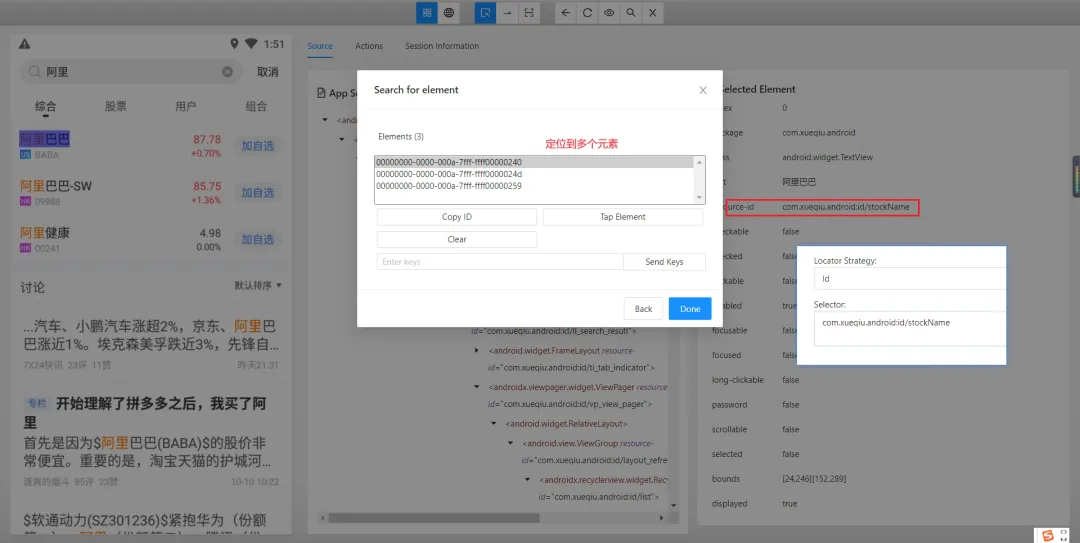1080x543 pixels.
Task: Open Search for element magnifier icon
Action: click(x=630, y=12)
